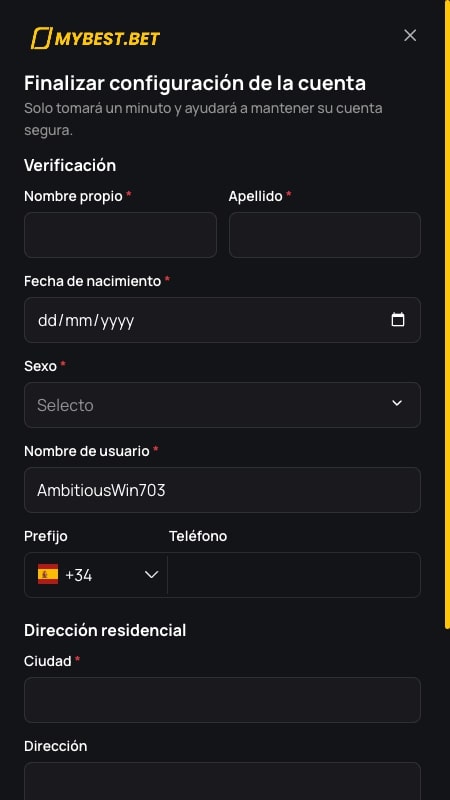The width and height of the screenshot is (450, 800).
Task: Focus the Apellido input field
Action: point(325,235)
